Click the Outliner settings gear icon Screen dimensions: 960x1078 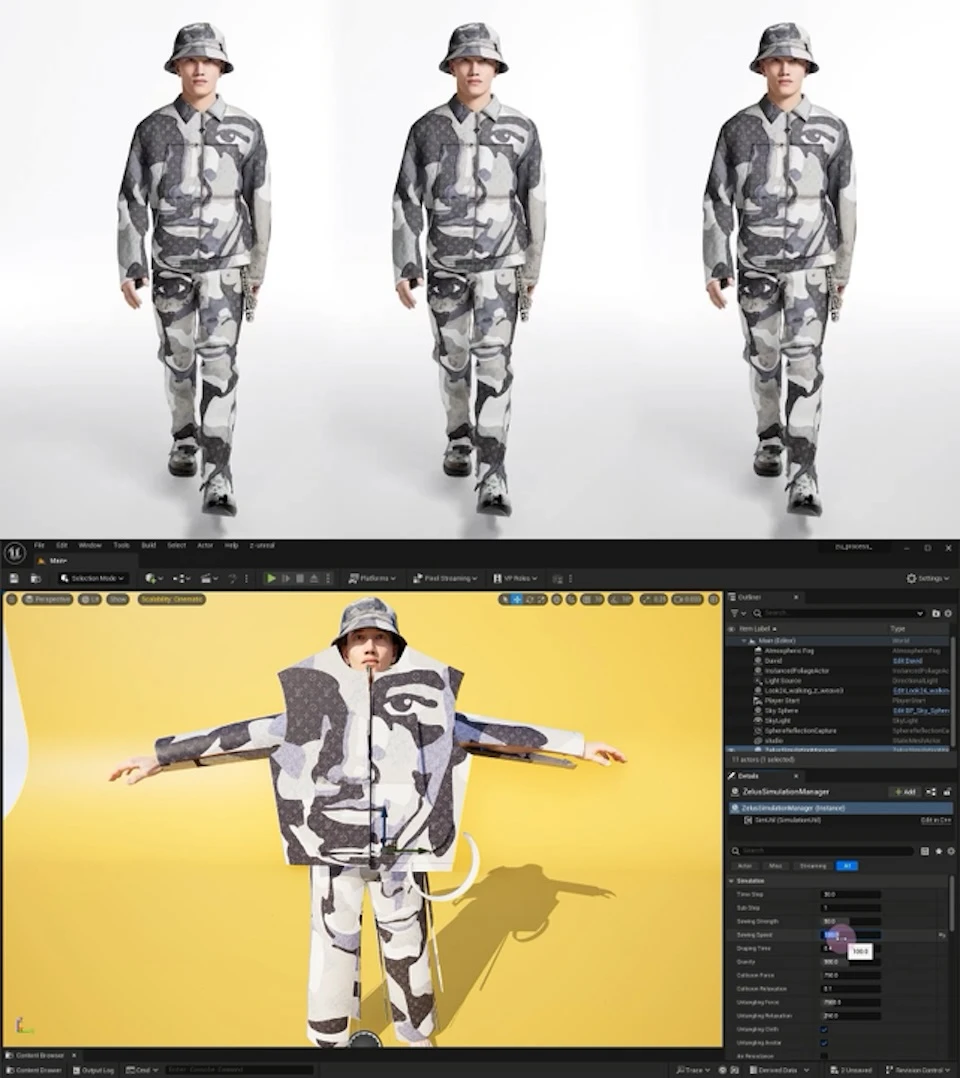pos(948,613)
